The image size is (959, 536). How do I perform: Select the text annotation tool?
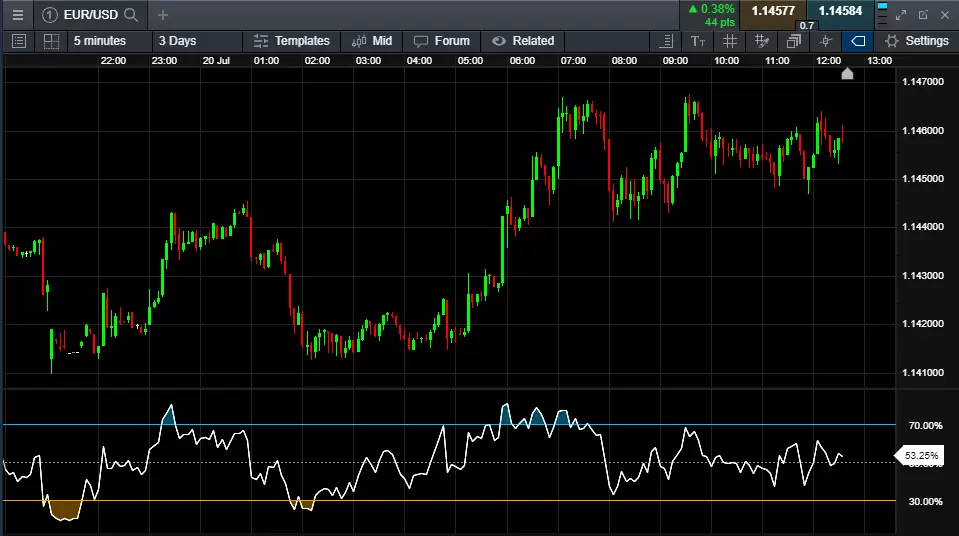click(x=698, y=41)
